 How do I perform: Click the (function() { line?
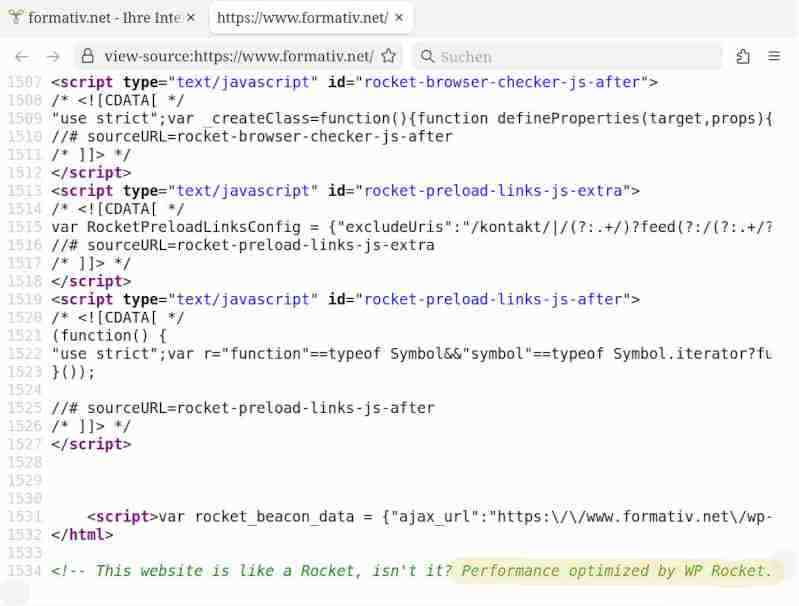coord(109,335)
